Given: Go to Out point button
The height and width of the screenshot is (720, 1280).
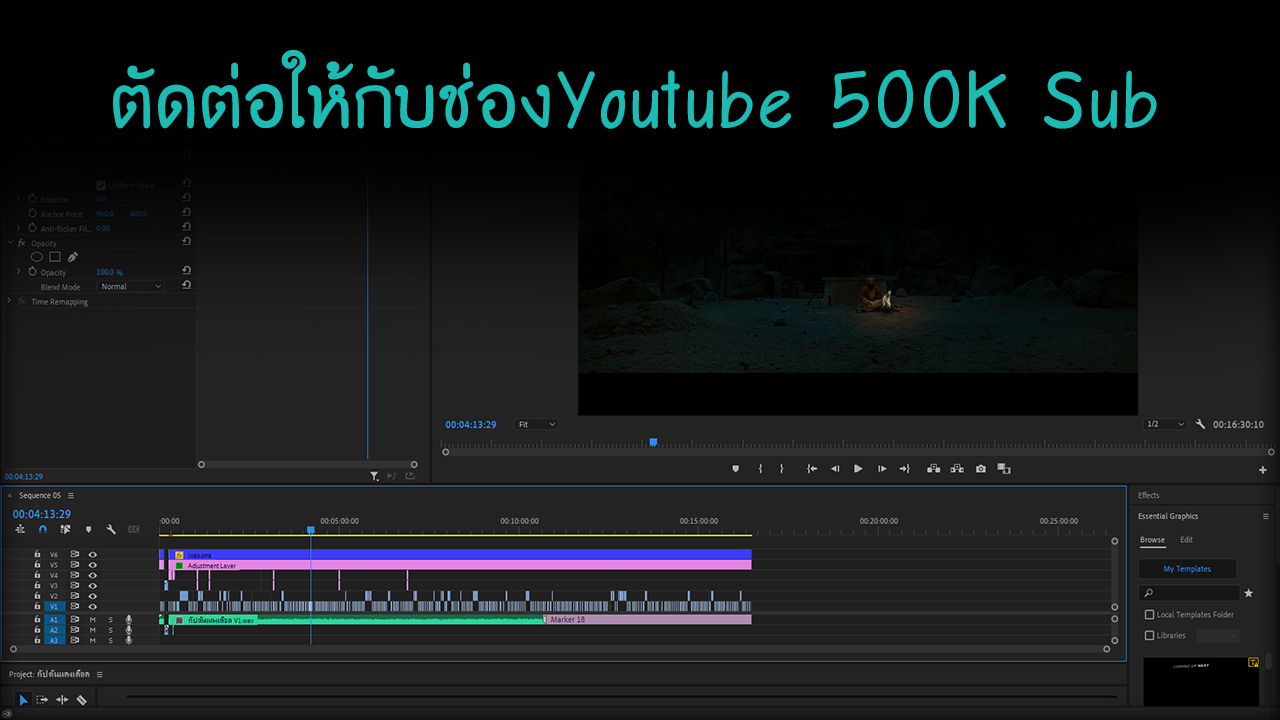Looking at the screenshot, I should 904,468.
